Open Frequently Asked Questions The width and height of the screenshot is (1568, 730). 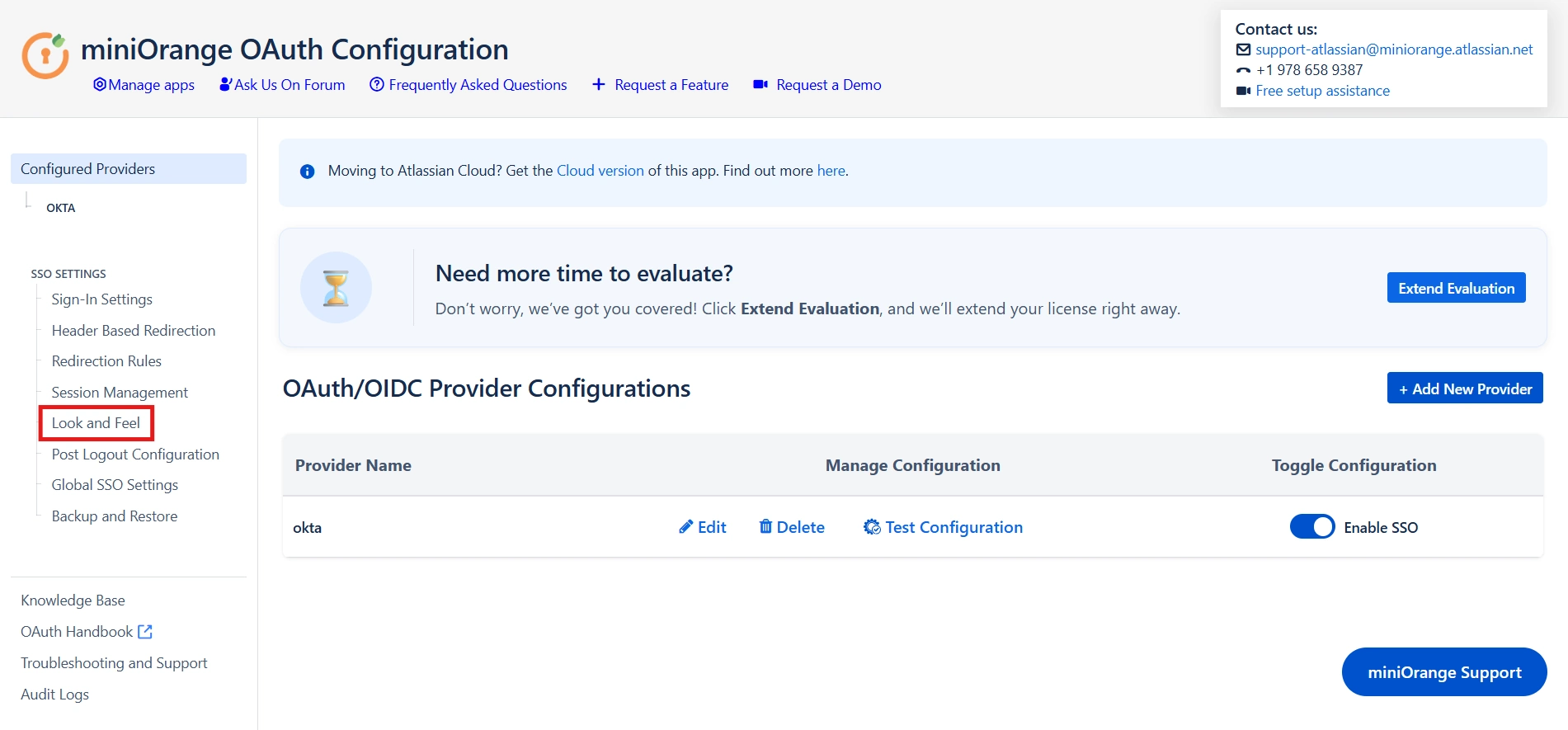pos(478,85)
